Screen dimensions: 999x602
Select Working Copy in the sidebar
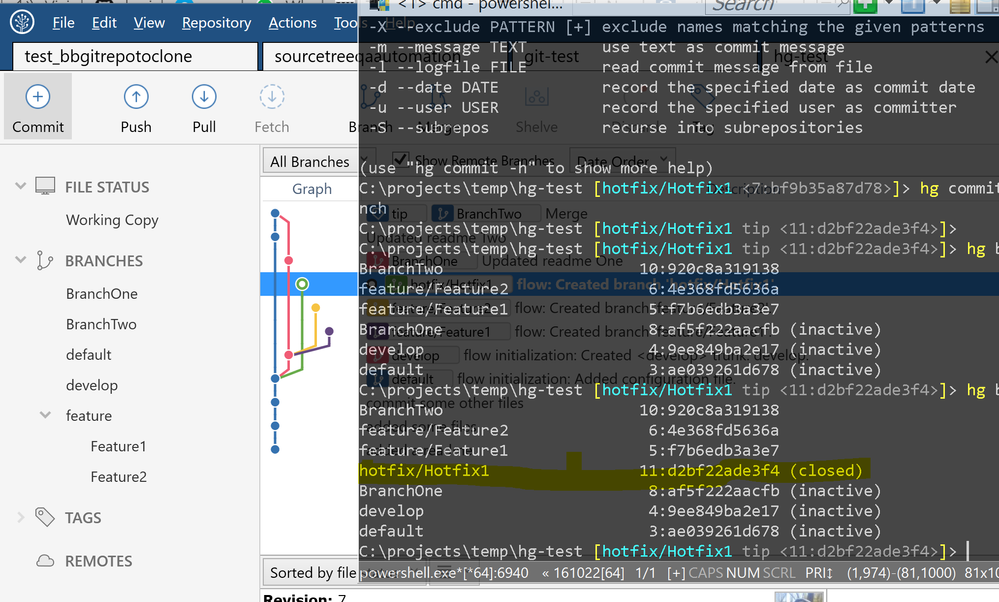pyautogui.click(x=112, y=220)
